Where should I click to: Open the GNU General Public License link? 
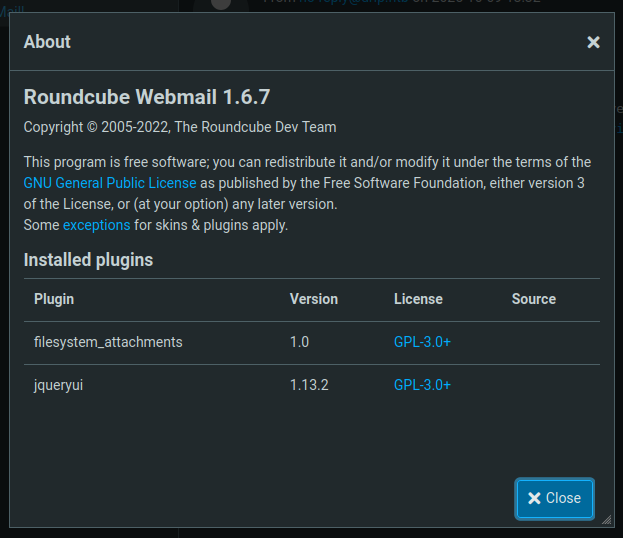point(110,183)
